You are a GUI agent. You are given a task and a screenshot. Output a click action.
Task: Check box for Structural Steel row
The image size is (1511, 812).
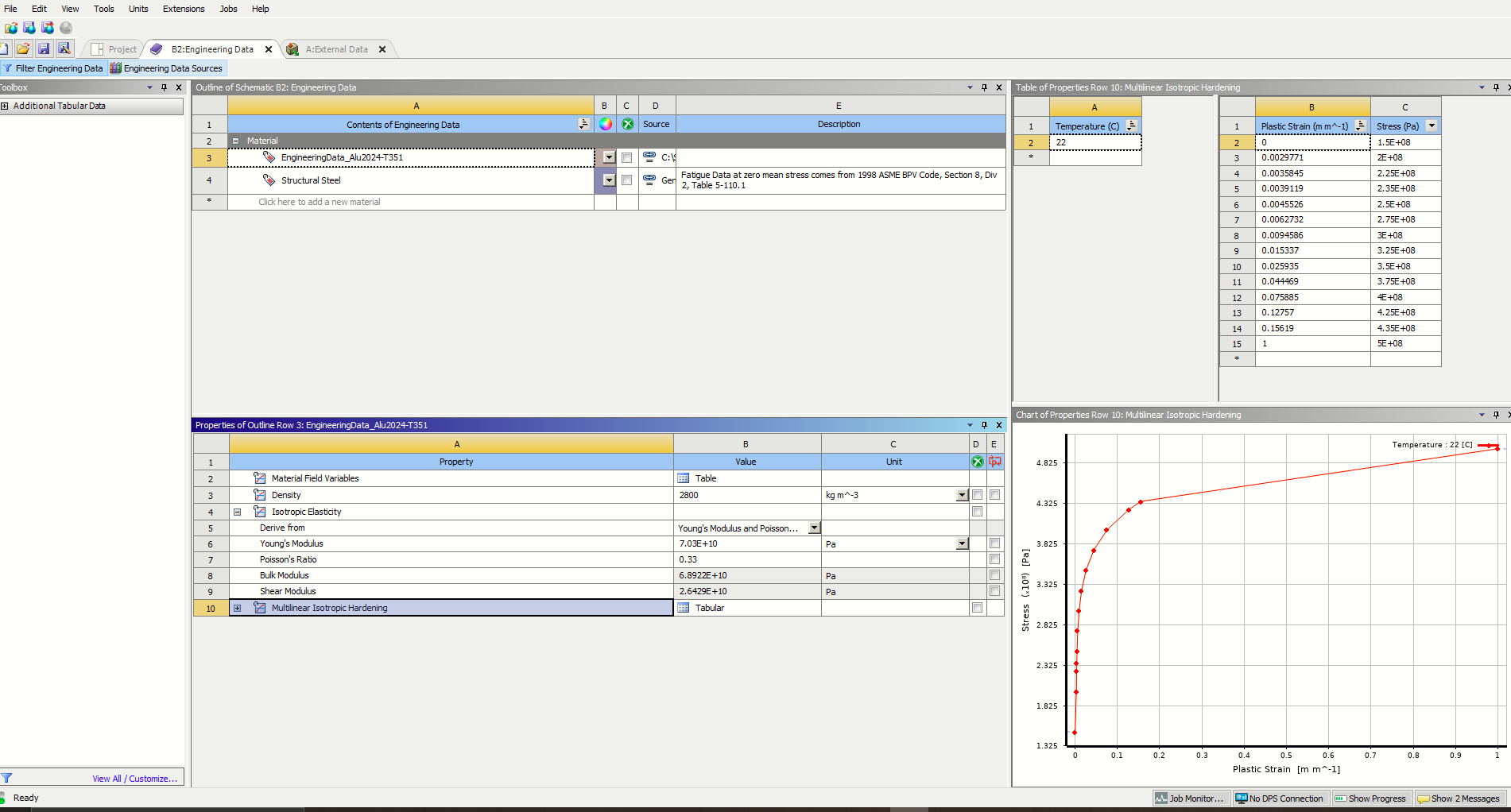[626, 180]
